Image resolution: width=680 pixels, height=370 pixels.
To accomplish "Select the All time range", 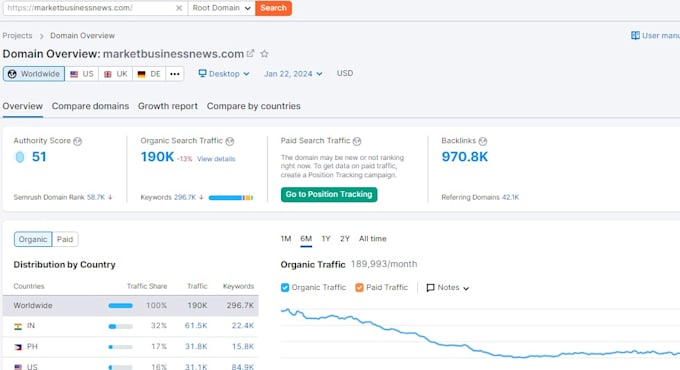I will pyautogui.click(x=373, y=239).
